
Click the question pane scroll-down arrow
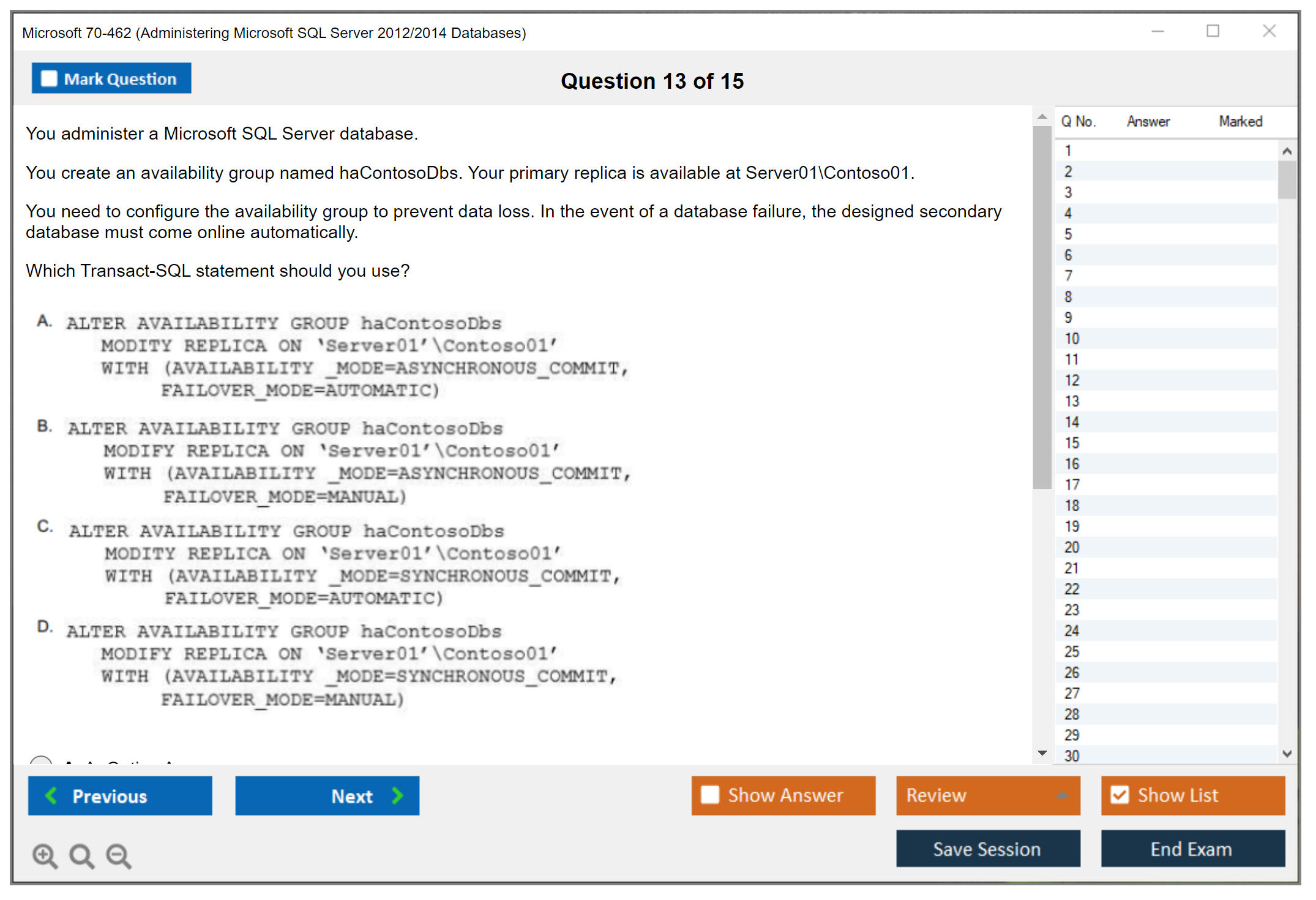coord(1042,753)
